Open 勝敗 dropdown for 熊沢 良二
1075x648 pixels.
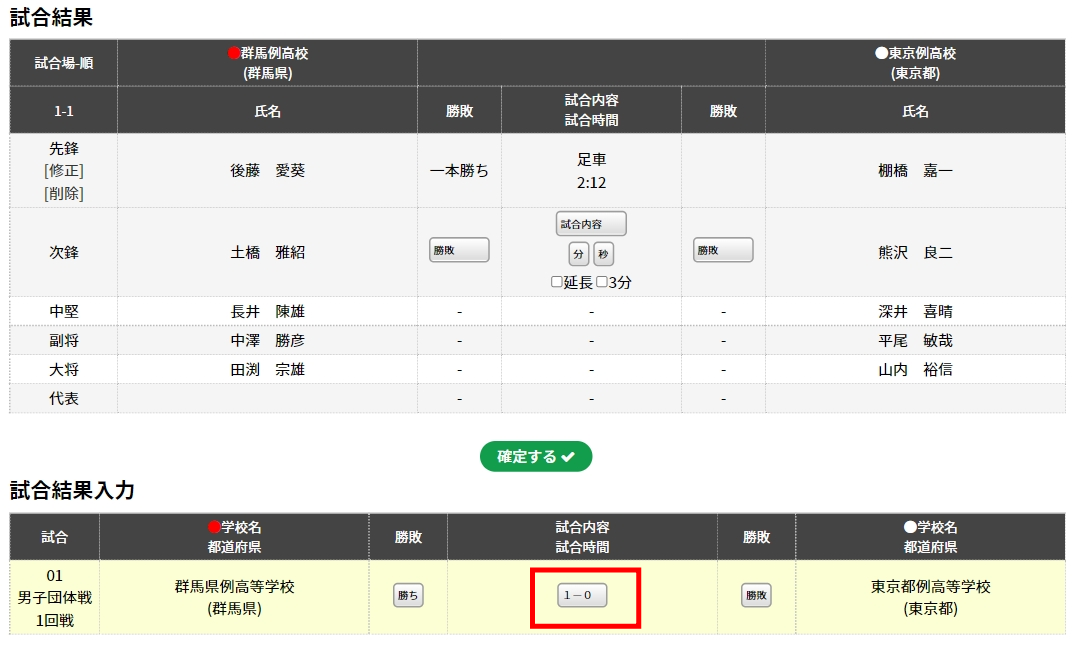pos(723,250)
